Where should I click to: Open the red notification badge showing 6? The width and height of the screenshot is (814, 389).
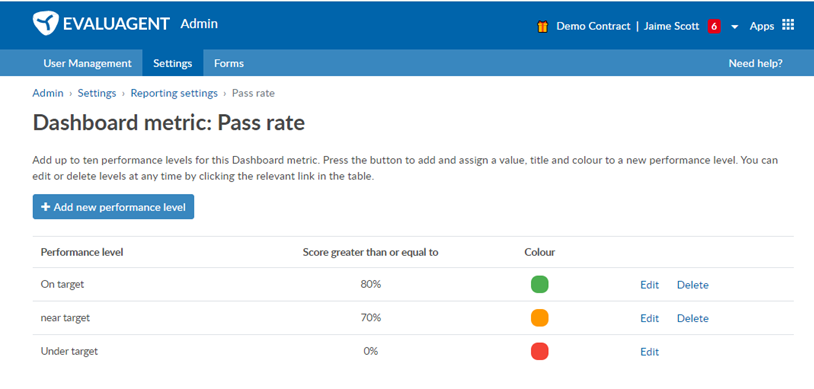(x=714, y=26)
